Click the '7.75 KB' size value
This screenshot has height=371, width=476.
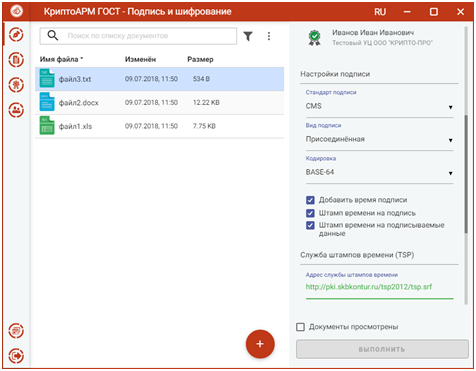[x=204, y=126]
